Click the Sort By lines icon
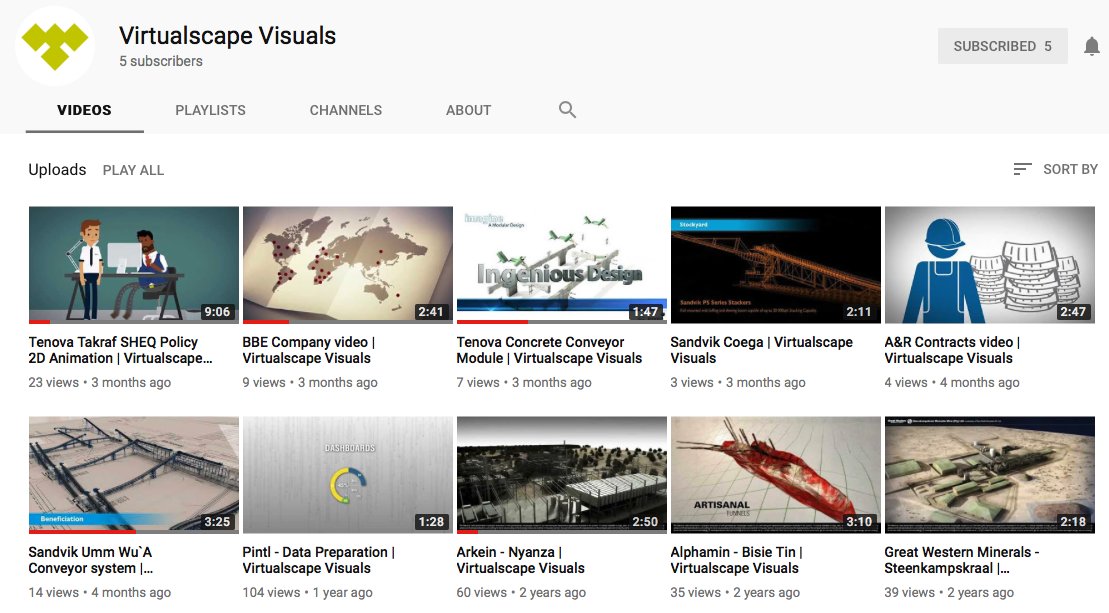The height and width of the screenshot is (613, 1109). click(1022, 169)
